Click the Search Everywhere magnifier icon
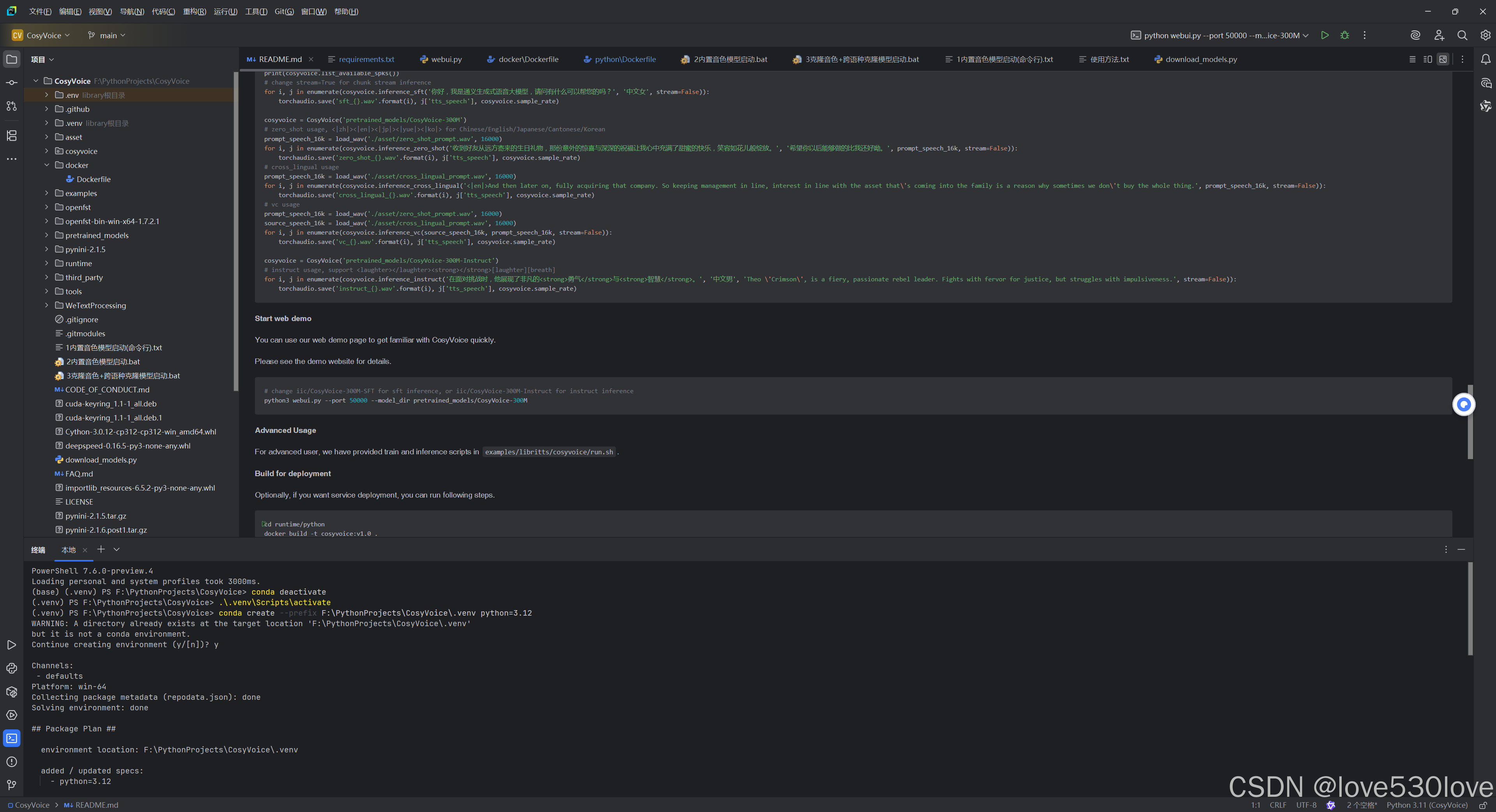Image resolution: width=1496 pixels, height=812 pixels. point(1462,35)
